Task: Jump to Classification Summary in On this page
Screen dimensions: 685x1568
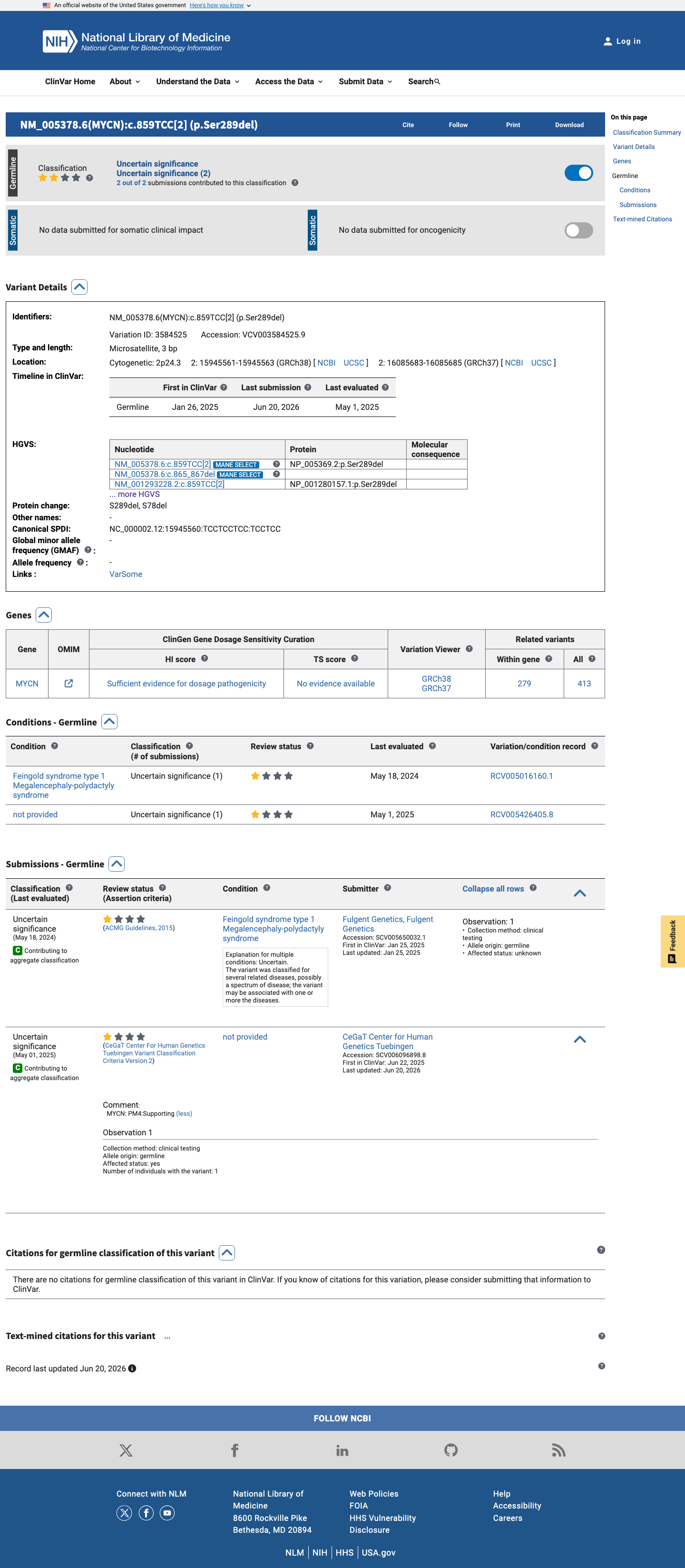Action: tap(646, 132)
